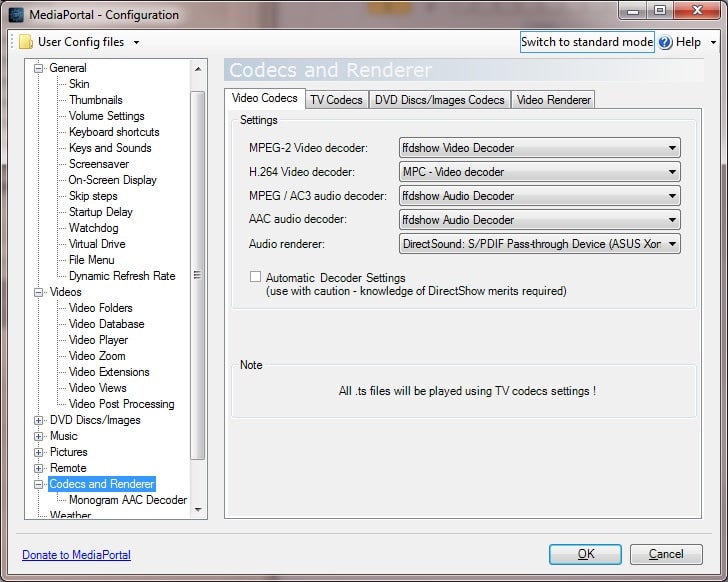Switch to DVD Discs/Images Codecs tab
This screenshot has height=582, width=728.
[x=440, y=100]
